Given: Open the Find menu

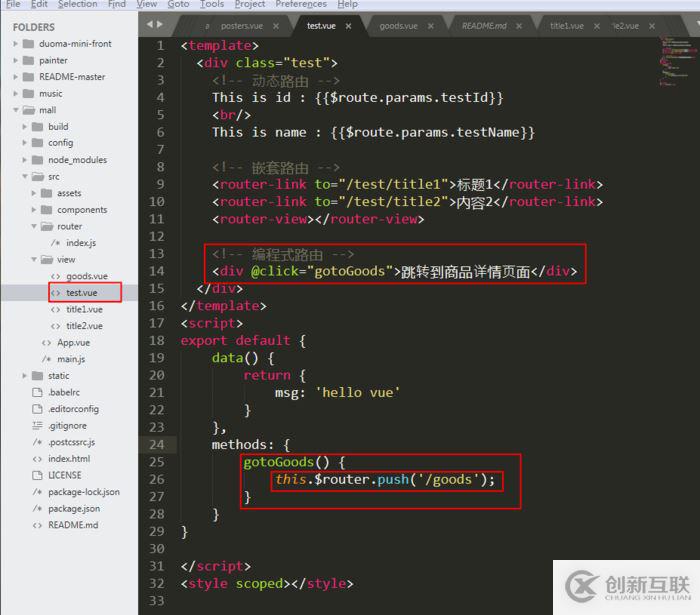Looking at the screenshot, I should (x=117, y=4).
